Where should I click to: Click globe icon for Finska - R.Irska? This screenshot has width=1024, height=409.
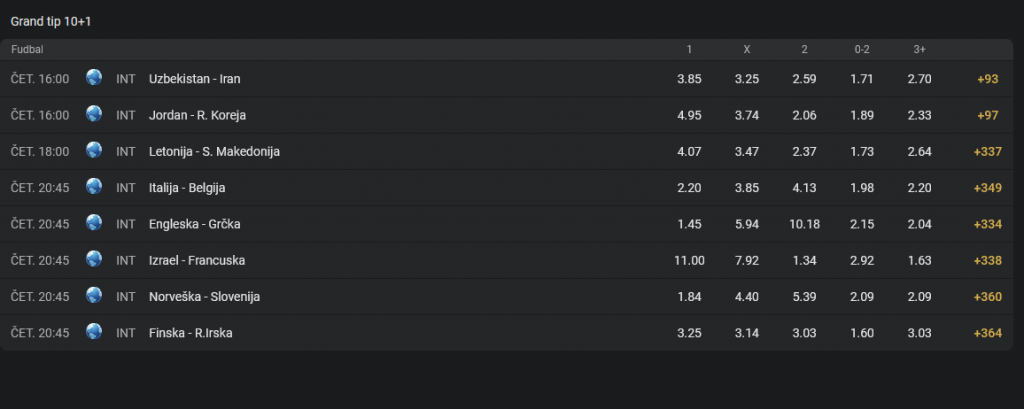coord(94,332)
